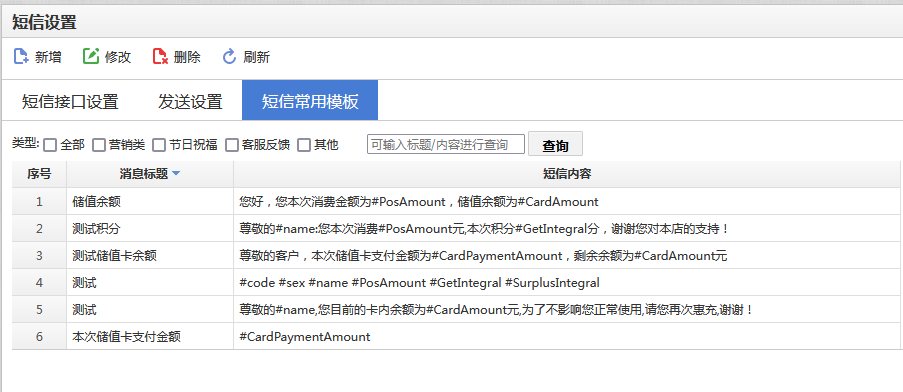Check the 全部 type checkbox
Screen dimensions: 903x392
pos(50,145)
